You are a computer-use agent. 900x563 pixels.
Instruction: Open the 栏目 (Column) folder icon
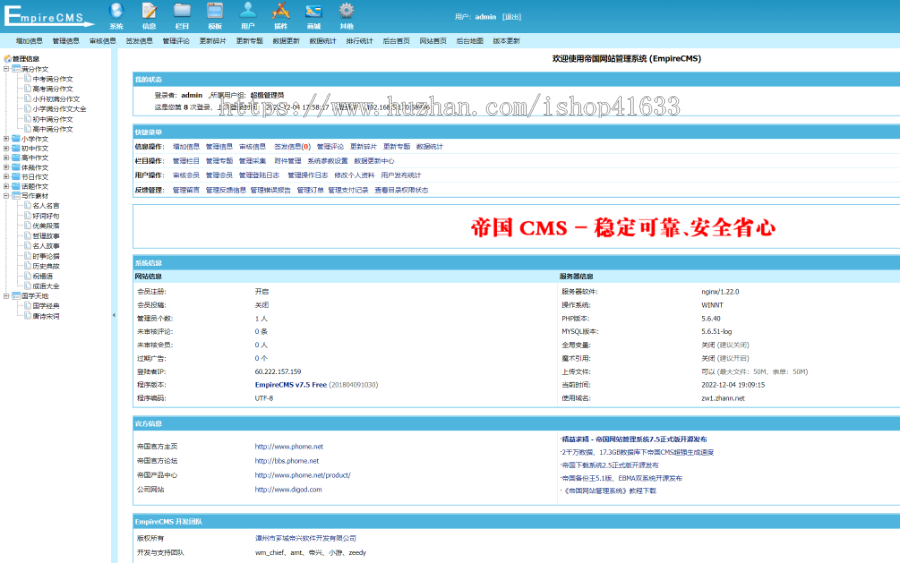(182, 15)
